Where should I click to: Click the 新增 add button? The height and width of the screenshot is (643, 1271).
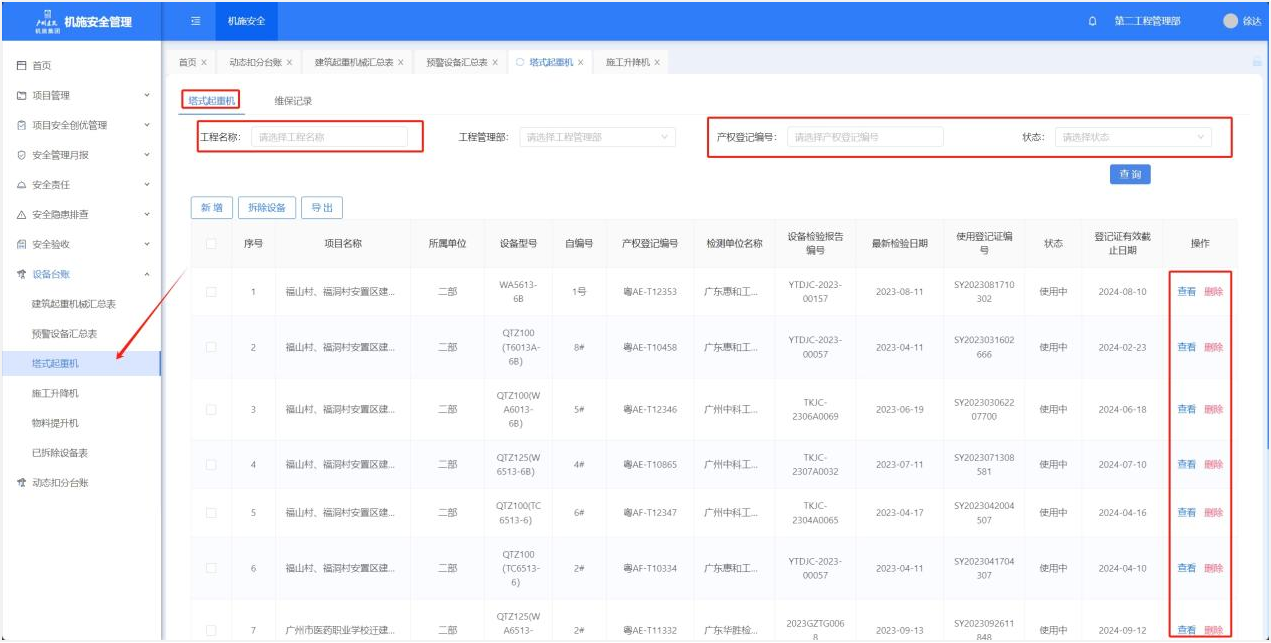(x=212, y=208)
